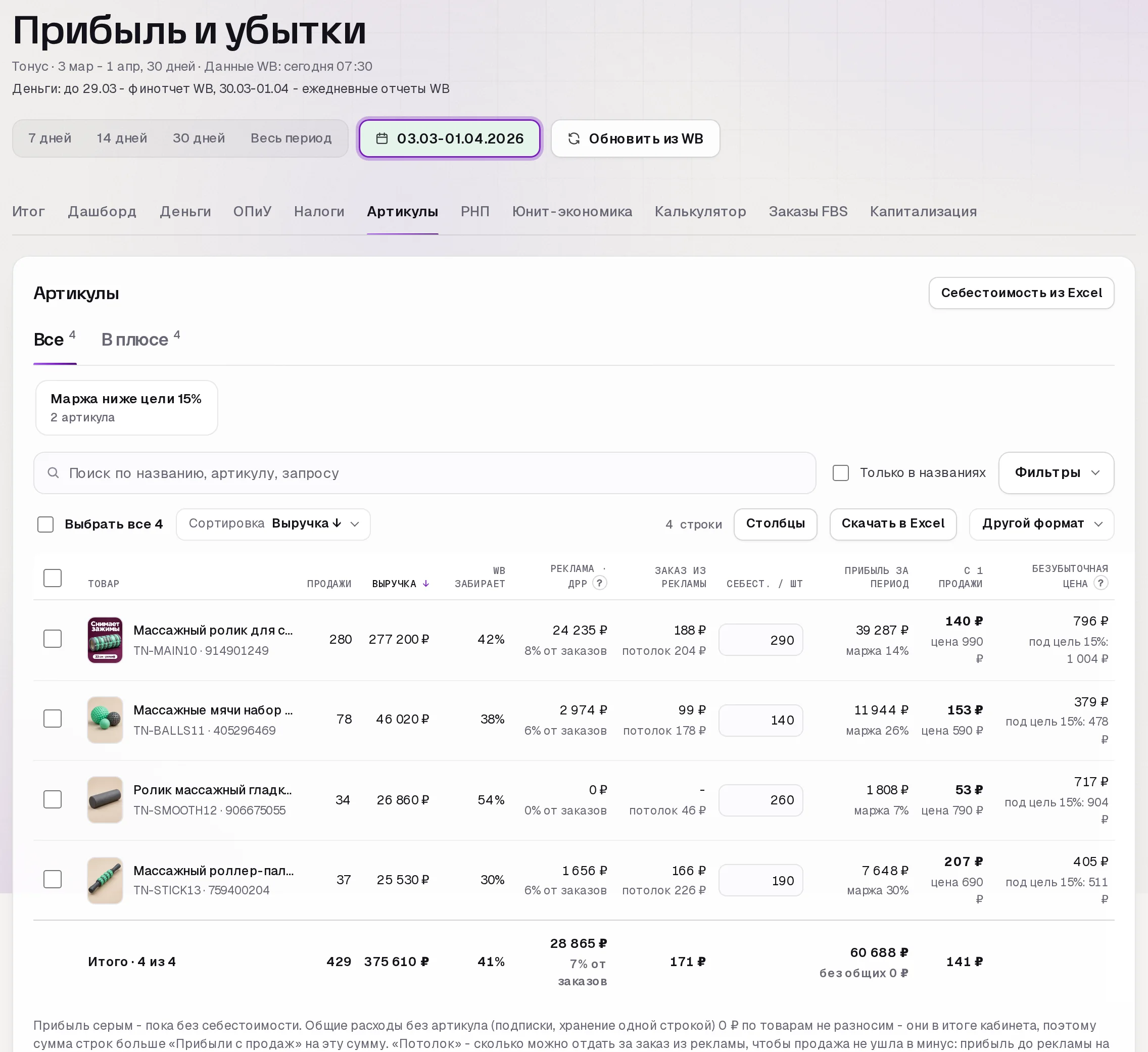Open the Массажные мячи набор product thumbnail
This screenshot has width=1148, height=1052.
point(105,720)
